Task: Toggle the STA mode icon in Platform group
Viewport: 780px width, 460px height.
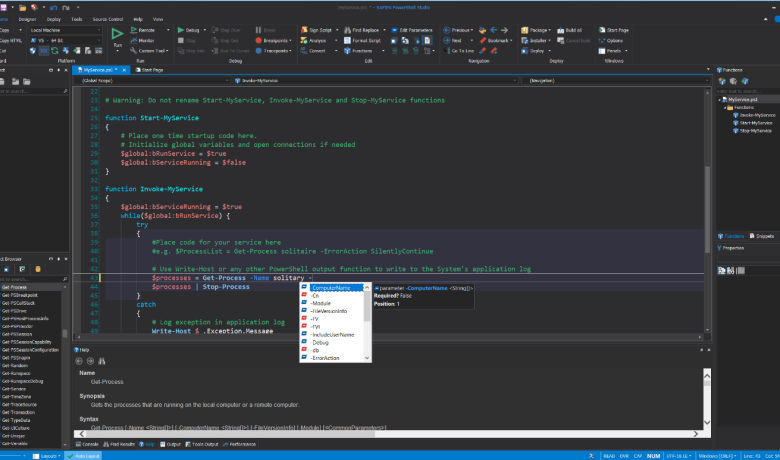Action: pyautogui.click(x=44, y=51)
